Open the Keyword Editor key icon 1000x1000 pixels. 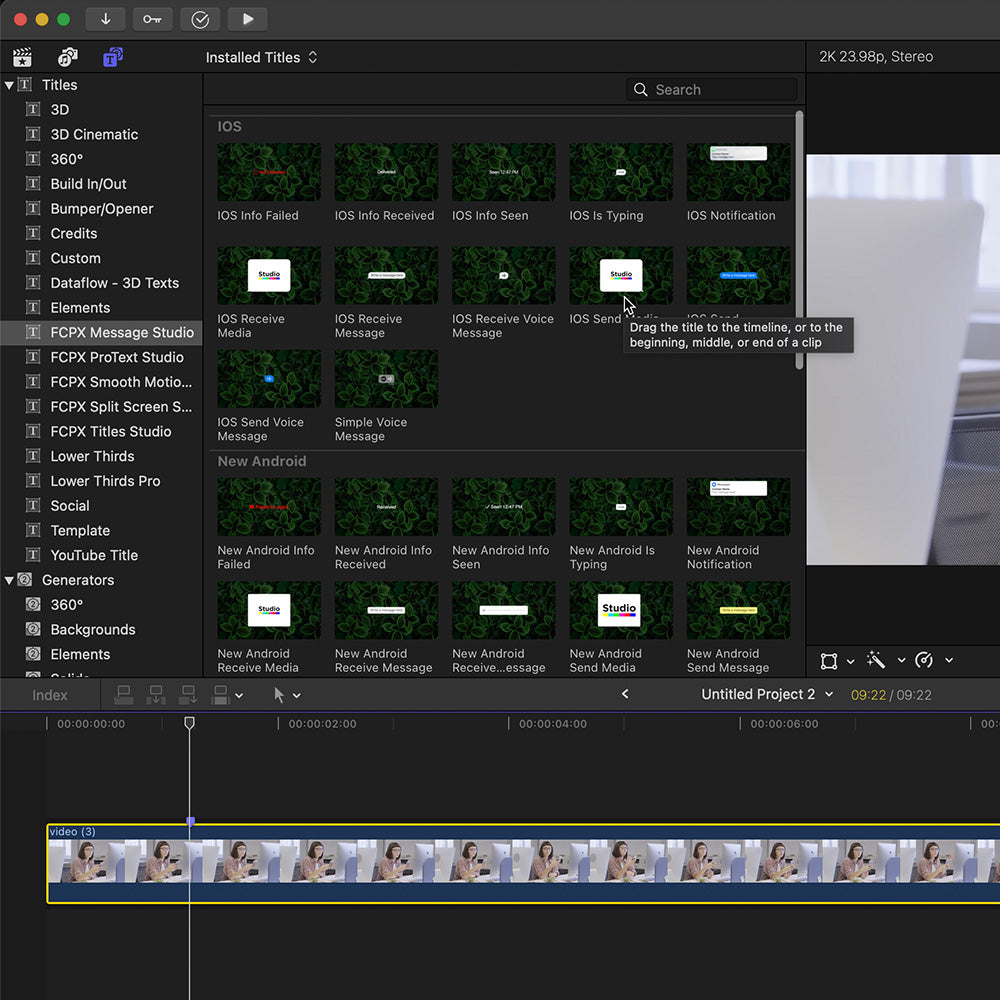[152, 19]
